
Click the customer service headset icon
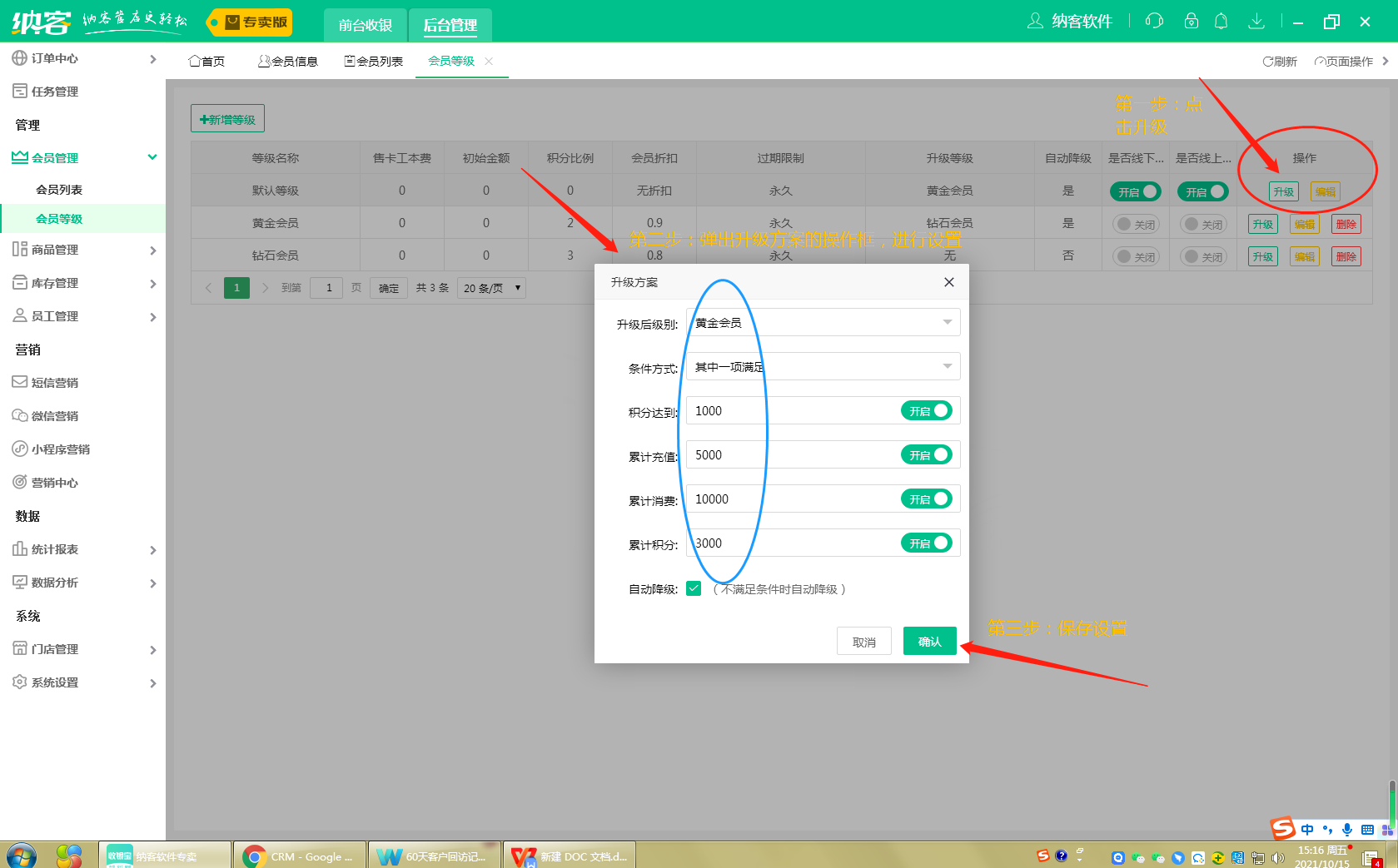click(x=1154, y=21)
